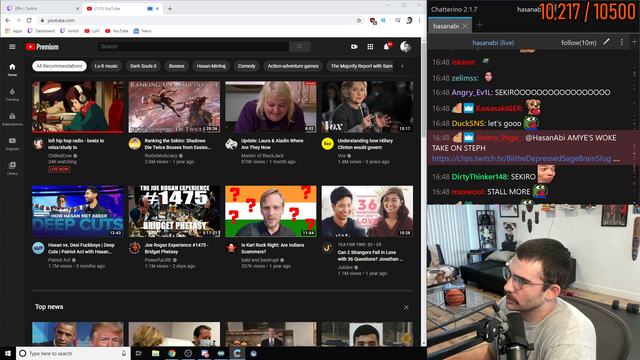The height and width of the screenshot is (360, 640).
Task: Go back with Chrome's back arrow
Action: (8, 20)
